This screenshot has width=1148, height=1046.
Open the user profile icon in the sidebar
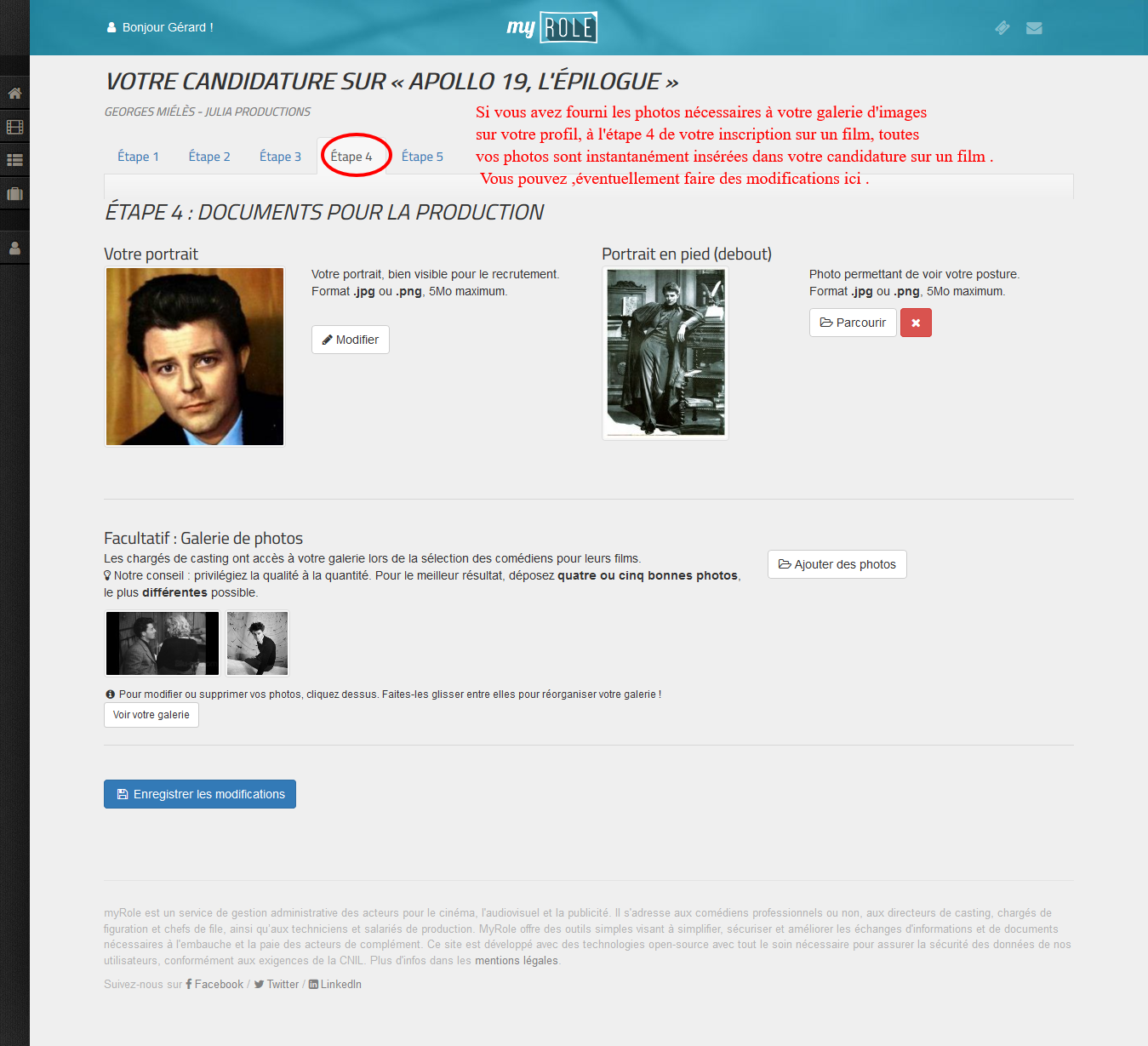coord(14,249)
